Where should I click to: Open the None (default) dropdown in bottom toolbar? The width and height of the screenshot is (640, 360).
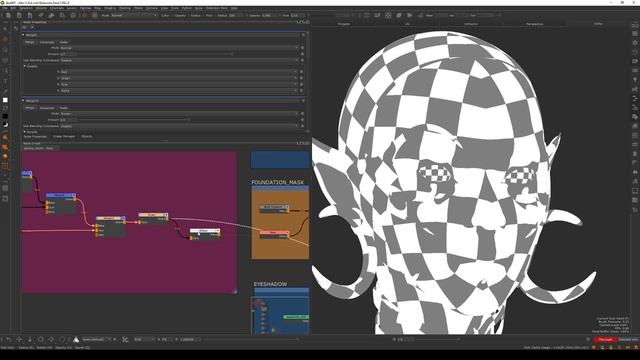click(97, 340)
